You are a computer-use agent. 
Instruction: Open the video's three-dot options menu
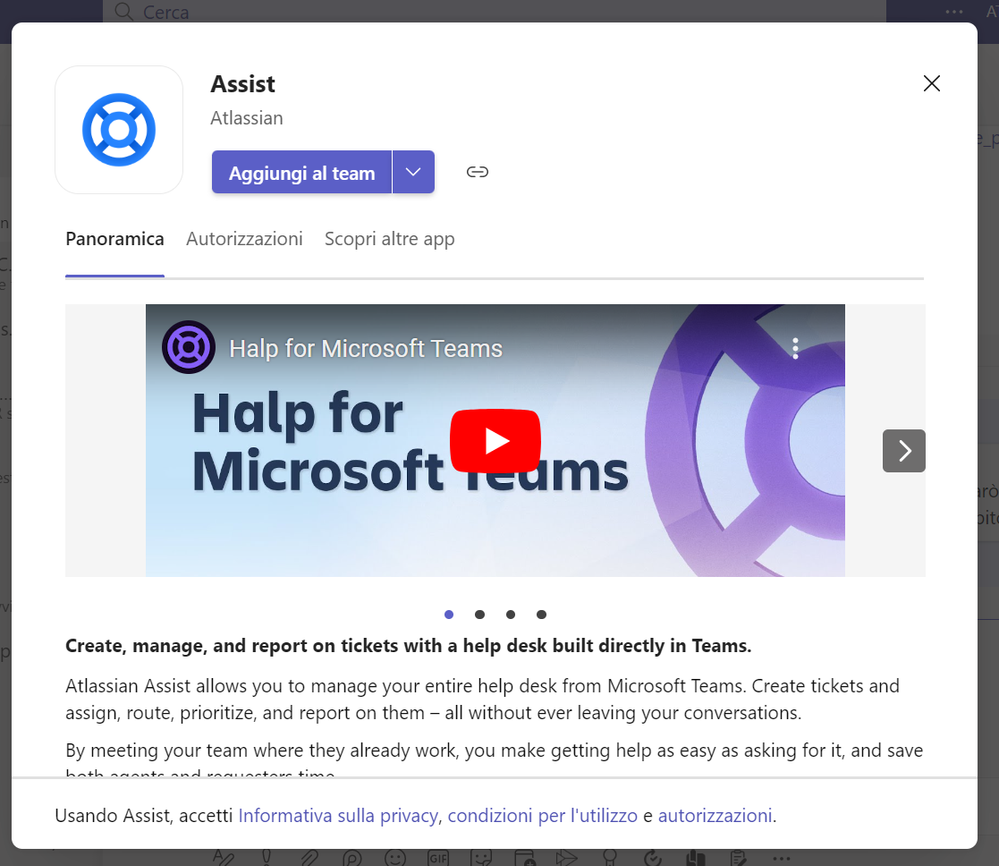click(x=795, y=348)
